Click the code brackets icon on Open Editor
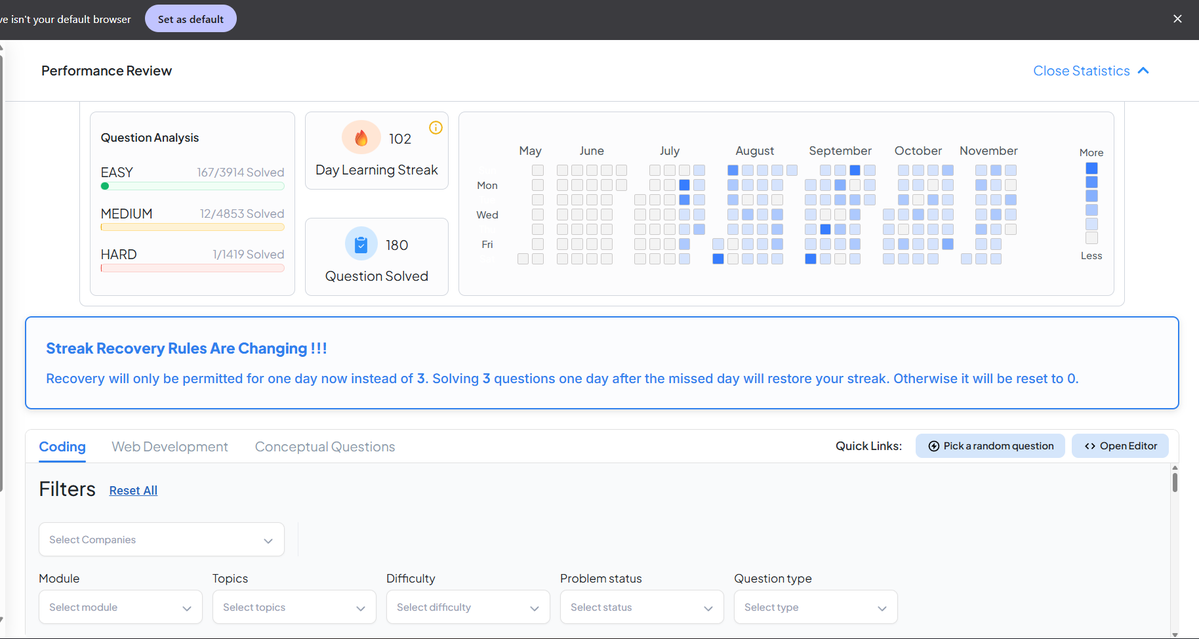Image resolution: width=1199 pixels, height=639 pixels. coord(1090,445)
